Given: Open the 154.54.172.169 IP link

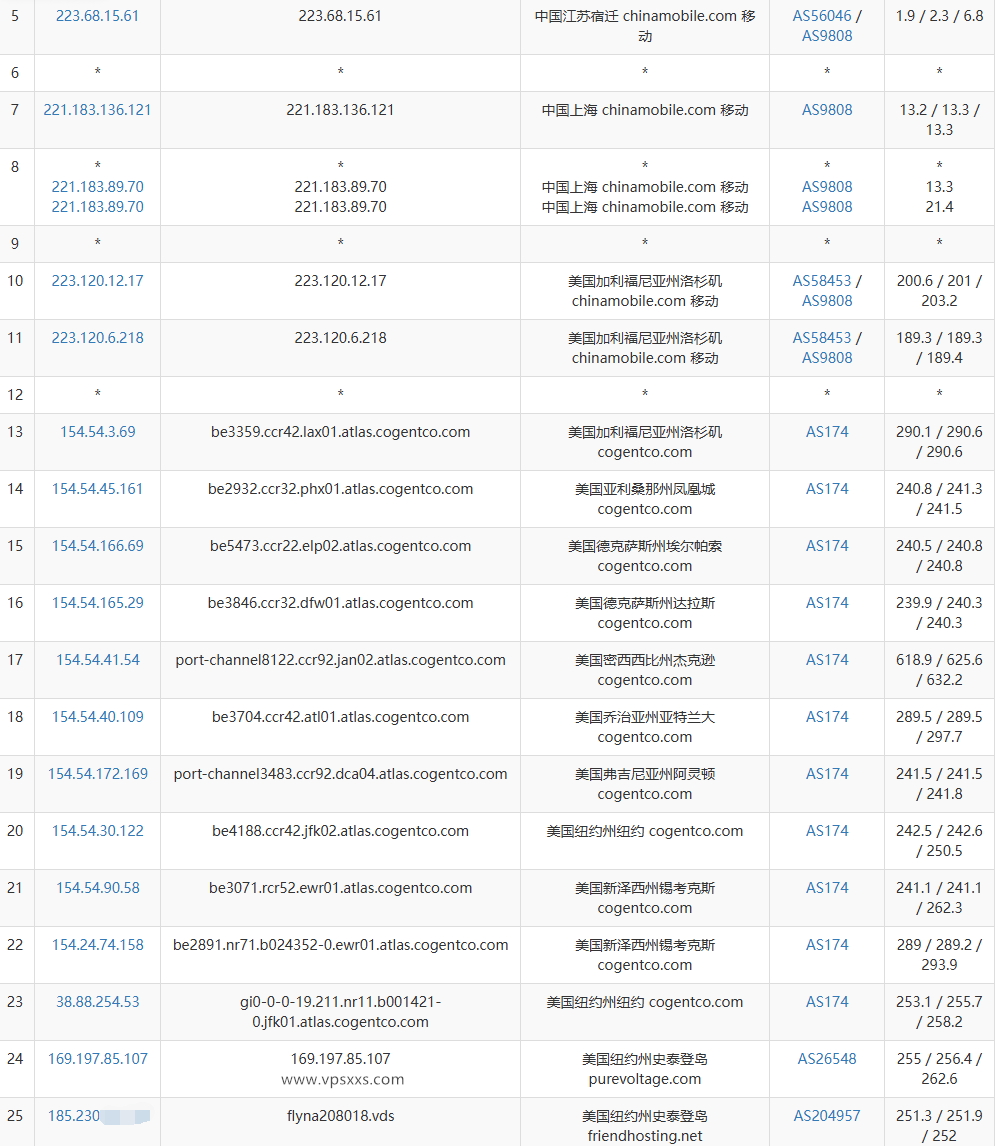Looking at the screenshot, I should click(x=97, y=774).
